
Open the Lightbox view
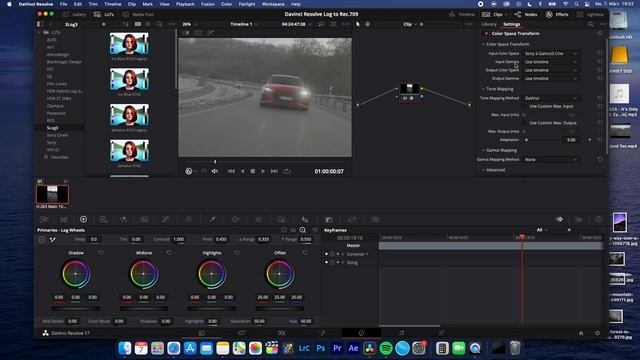tap(590, 14)
